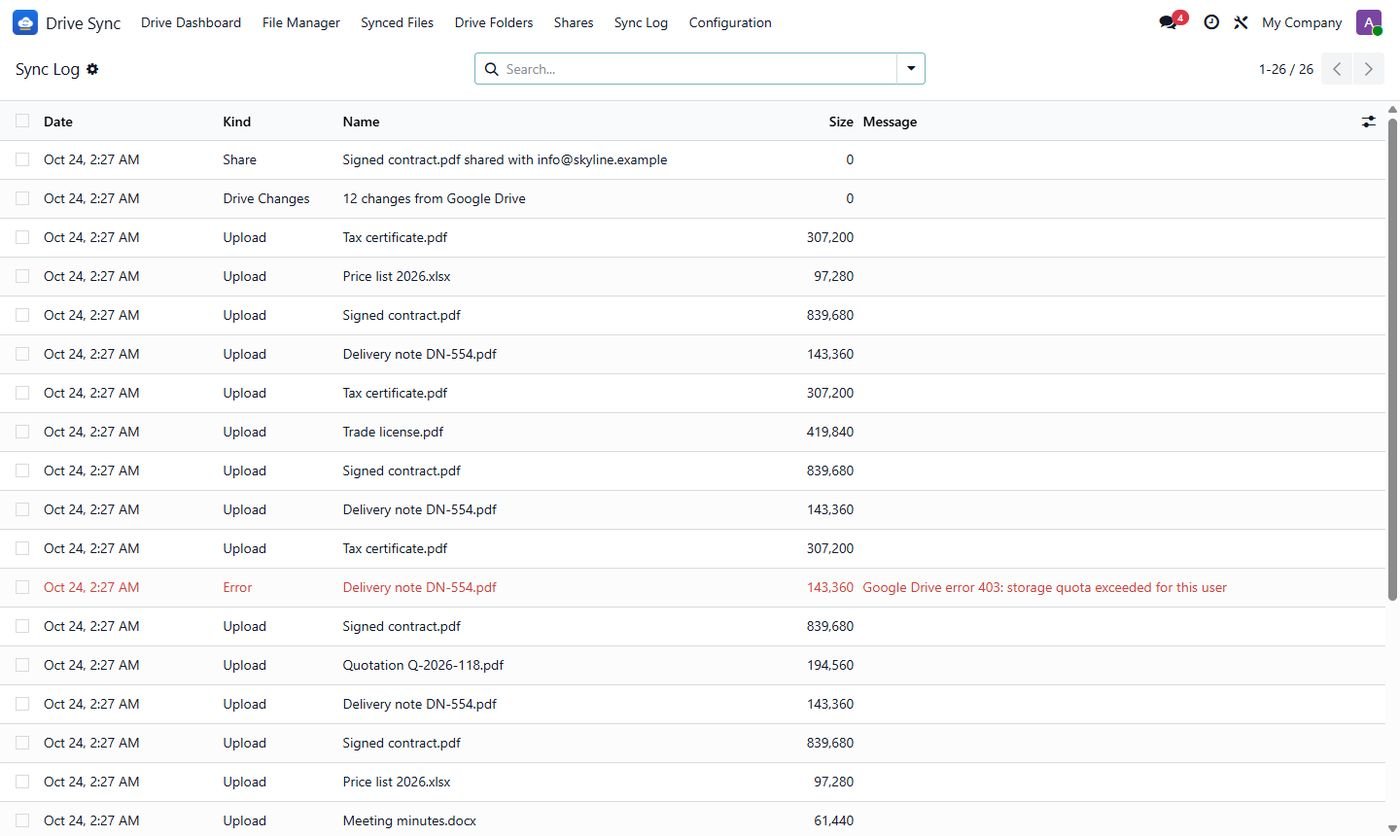Sort by the Size column header

point(841,122)
